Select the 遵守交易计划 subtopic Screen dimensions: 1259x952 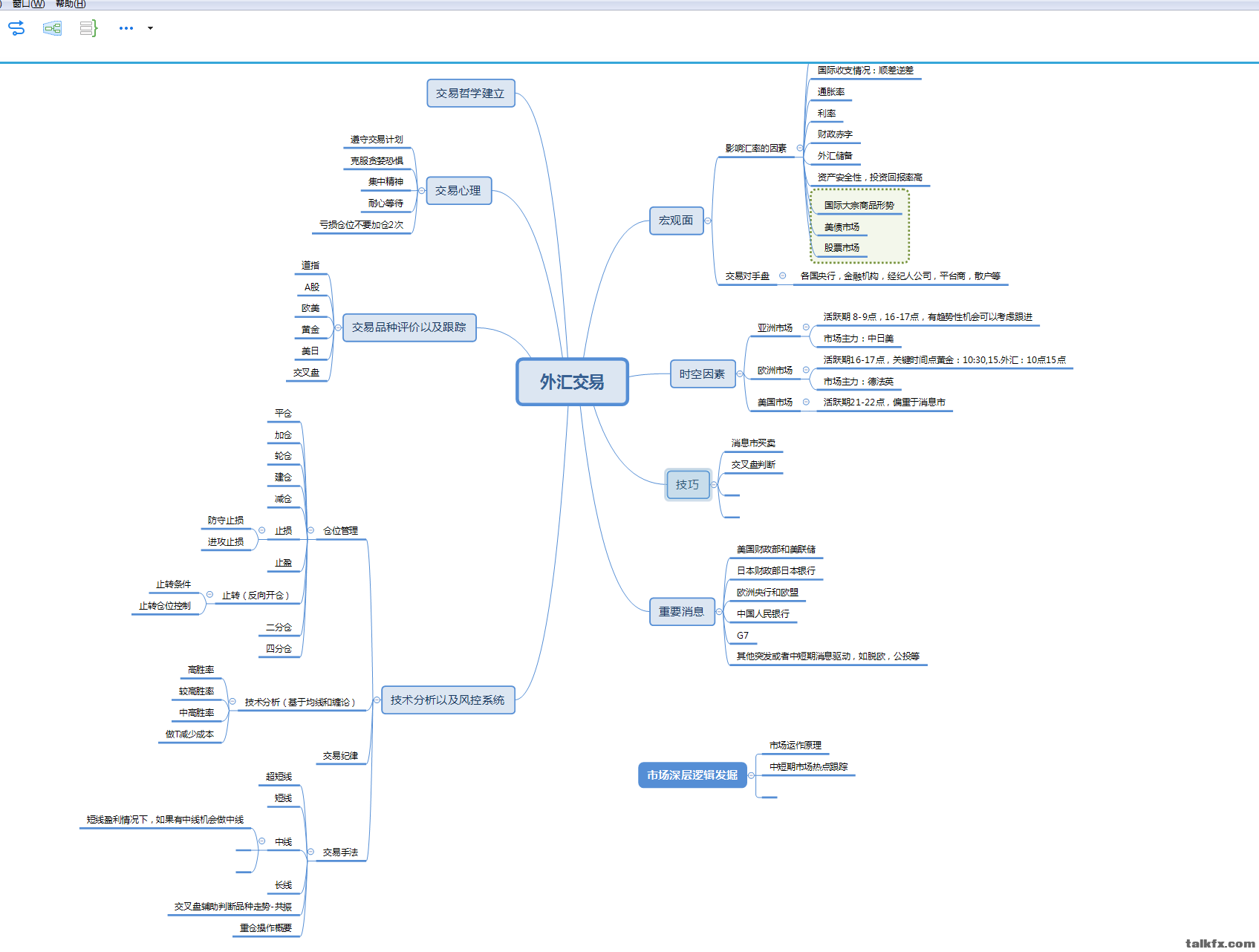[377, 140]
